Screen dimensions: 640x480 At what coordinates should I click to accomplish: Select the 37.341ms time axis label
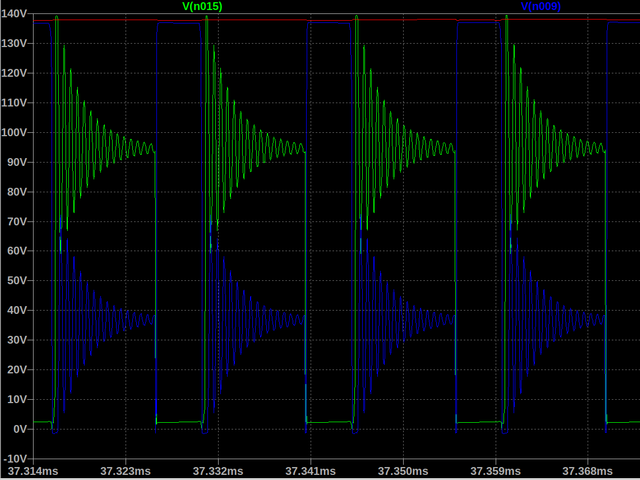pyautogui.click(x=310, y=471)
